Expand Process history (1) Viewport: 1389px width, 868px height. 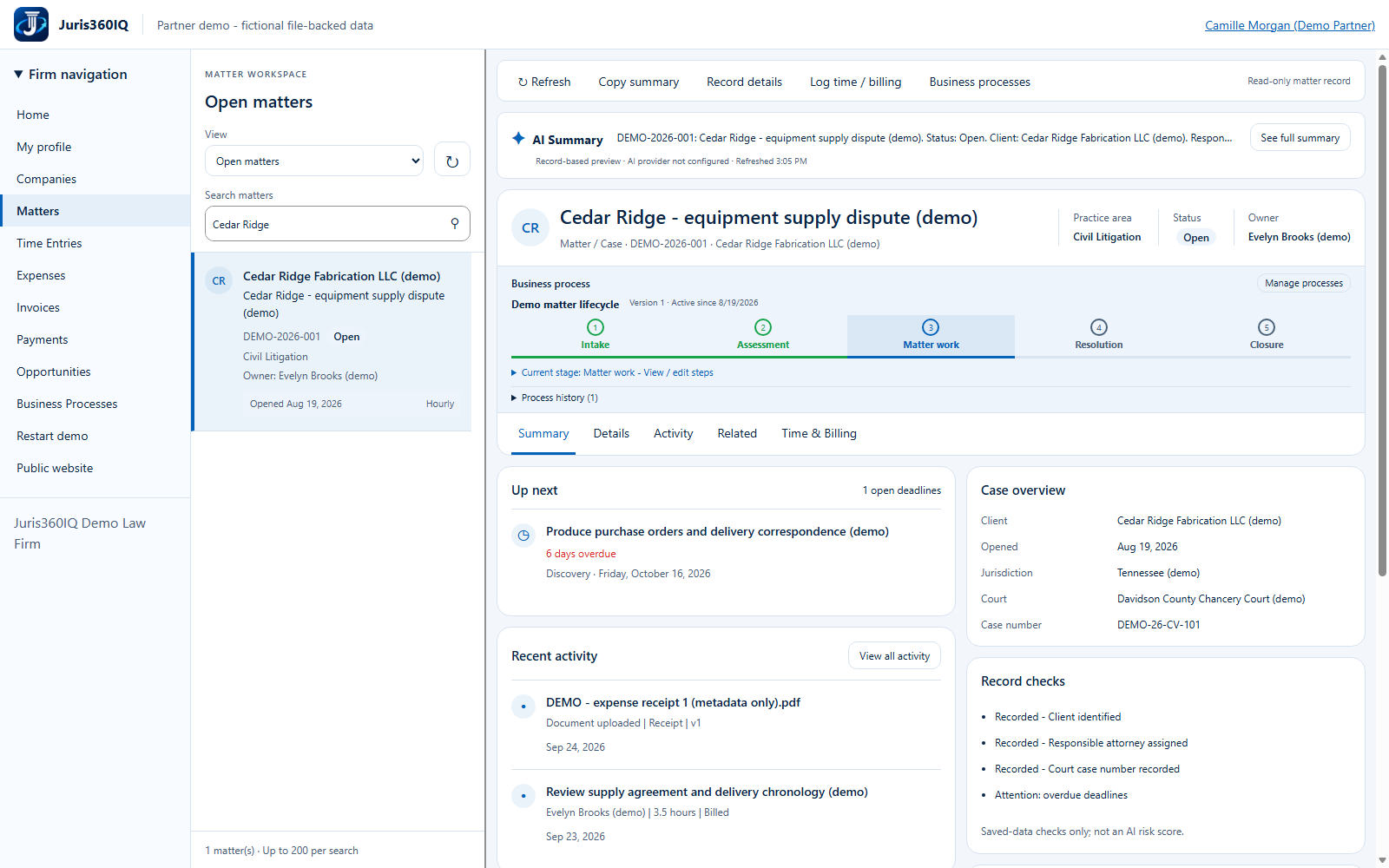(555, 398)
